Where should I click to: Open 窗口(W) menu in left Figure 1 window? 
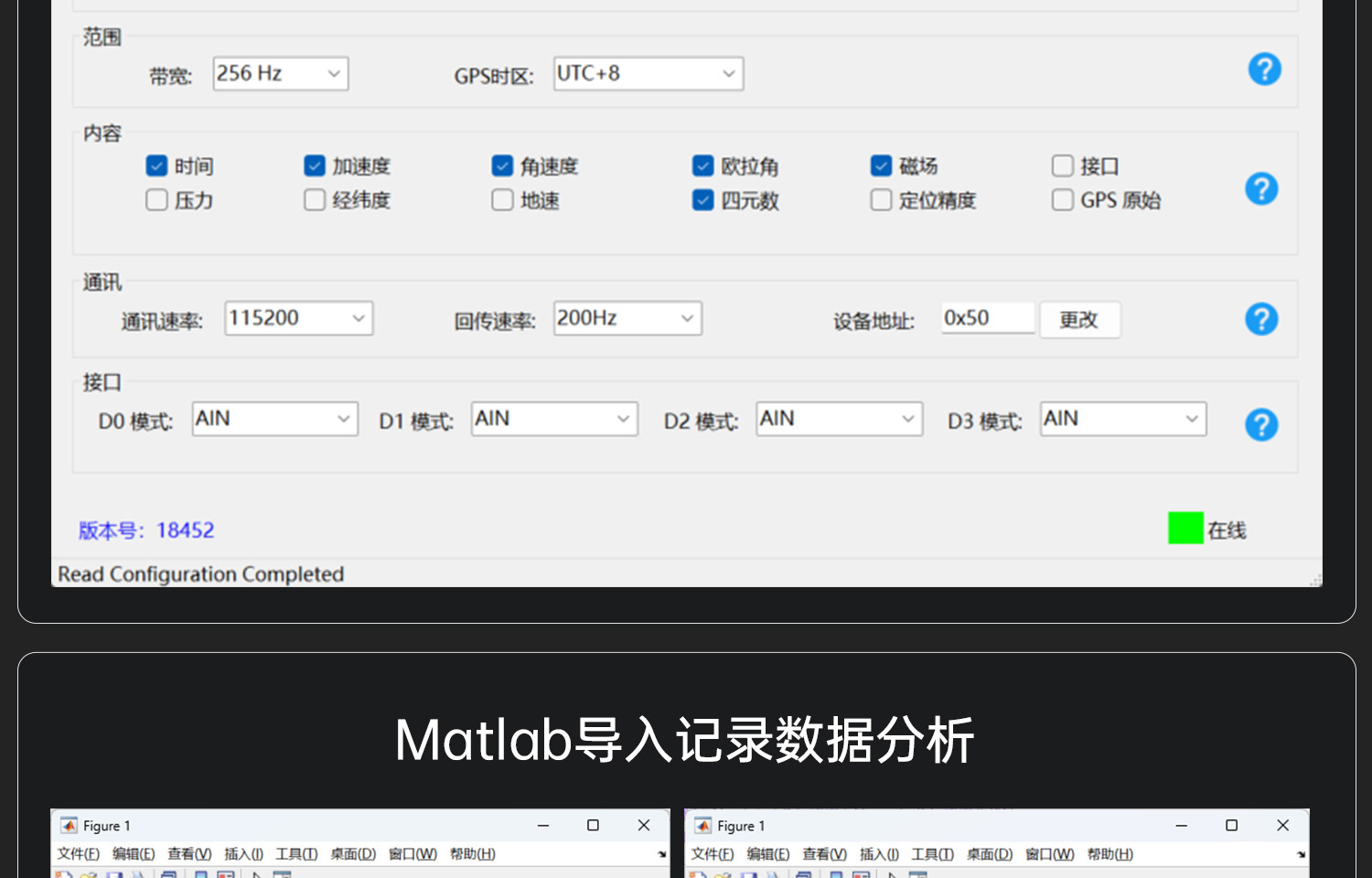413,854
